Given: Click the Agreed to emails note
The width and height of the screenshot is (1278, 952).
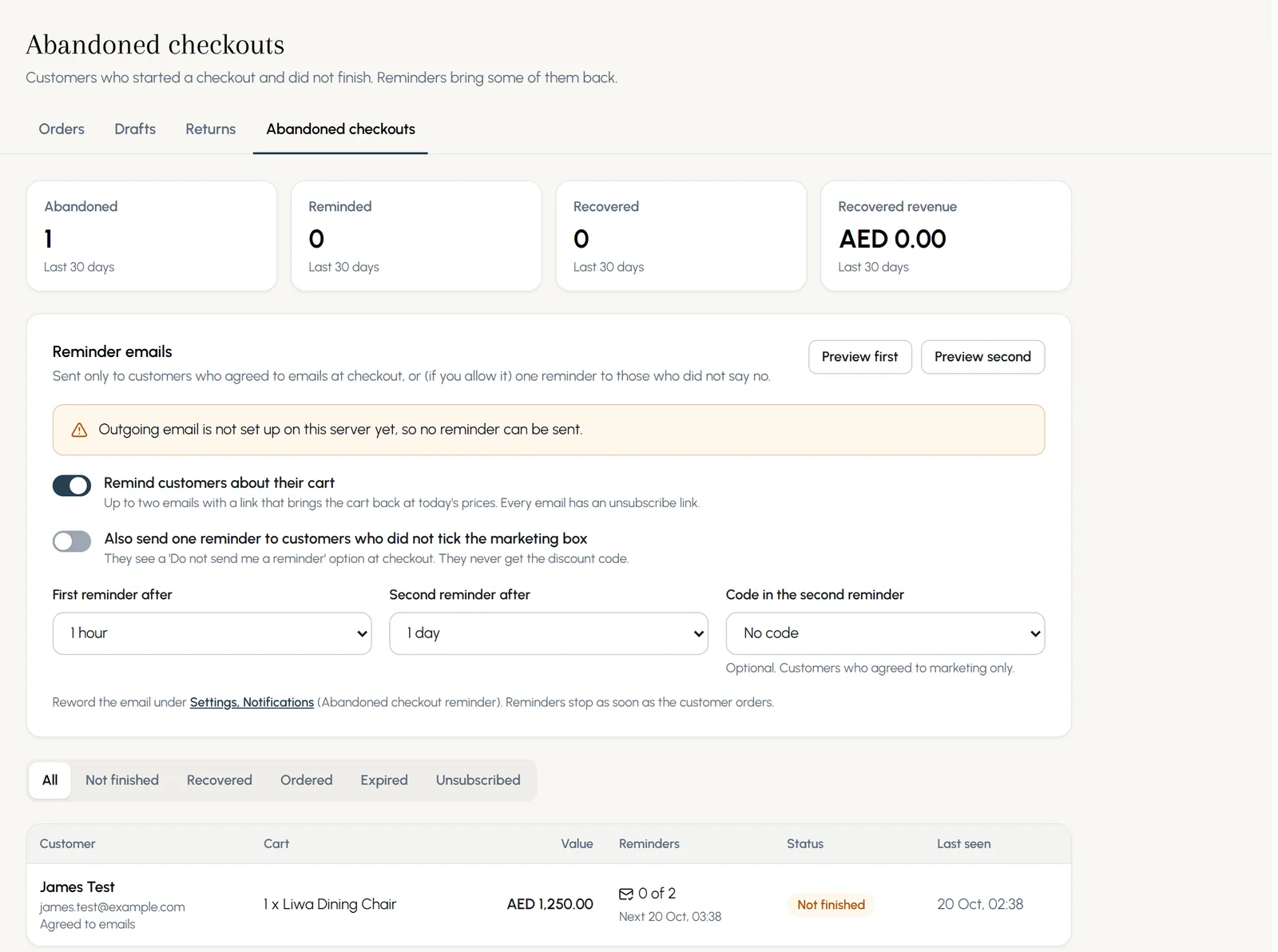Looking at the screenshot, I should point(88,925).
